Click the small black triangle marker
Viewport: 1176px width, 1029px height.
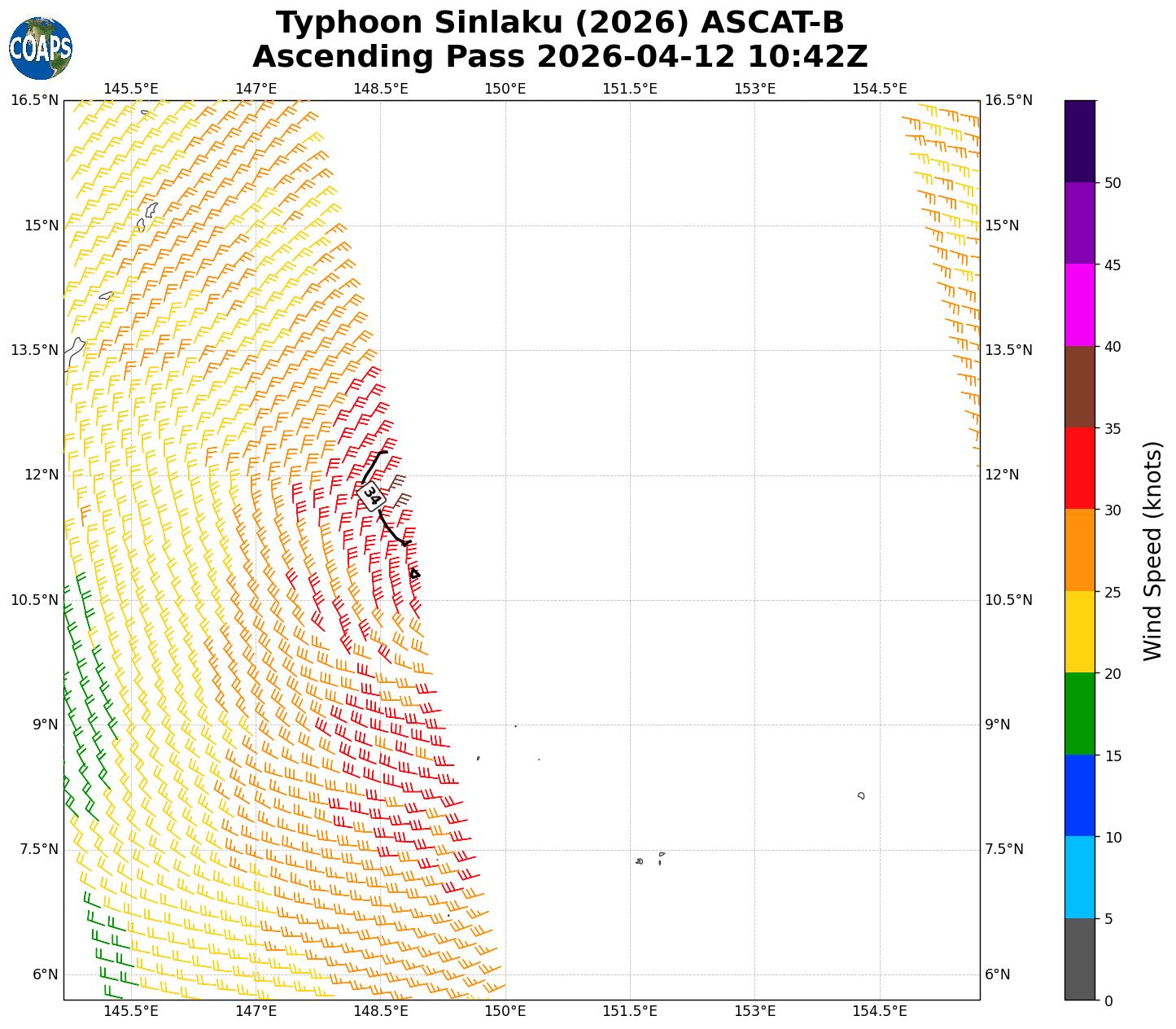pyautogui.click(x=414, y=574)
